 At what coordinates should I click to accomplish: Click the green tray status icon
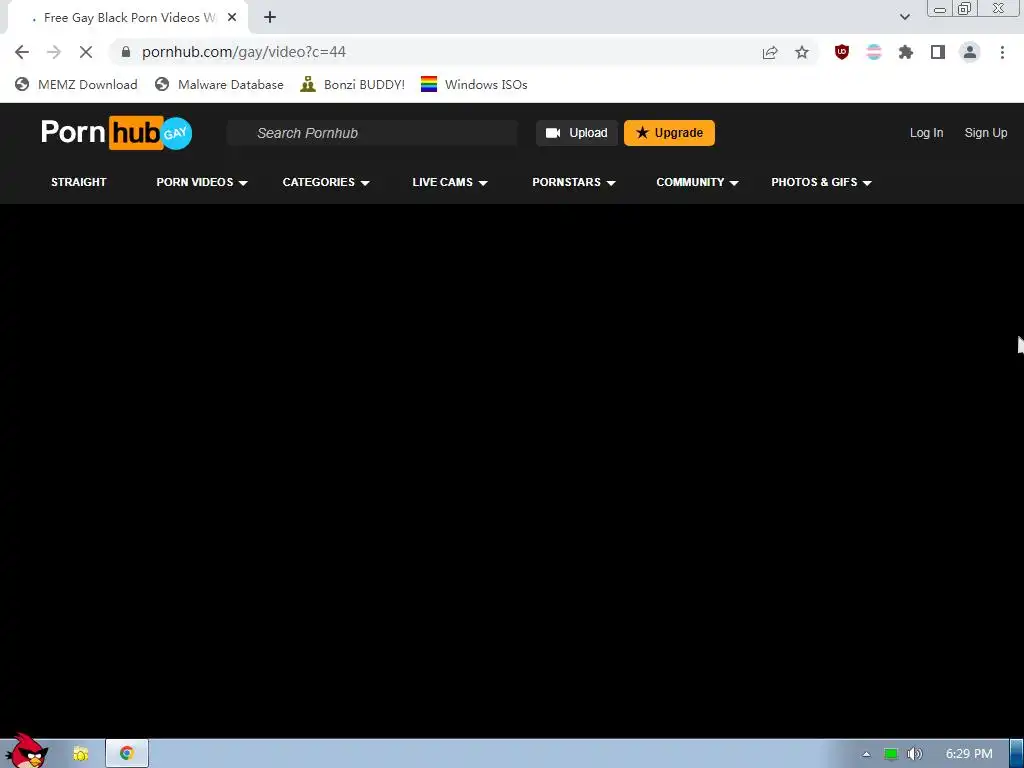[891, 754]
